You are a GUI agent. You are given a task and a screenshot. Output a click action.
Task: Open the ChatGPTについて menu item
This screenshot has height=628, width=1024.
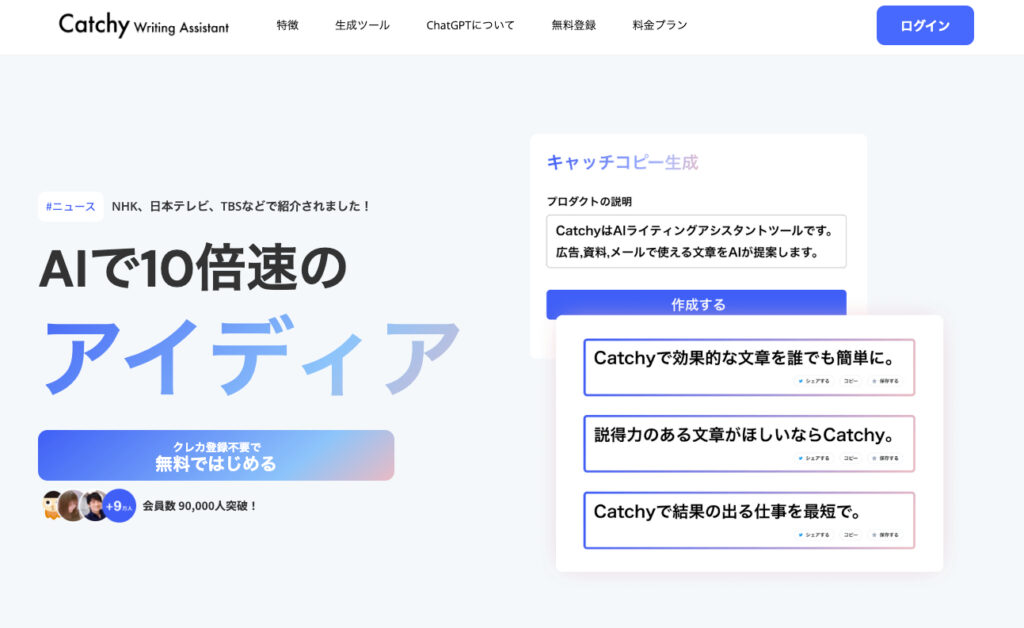[x=470, y=25]
